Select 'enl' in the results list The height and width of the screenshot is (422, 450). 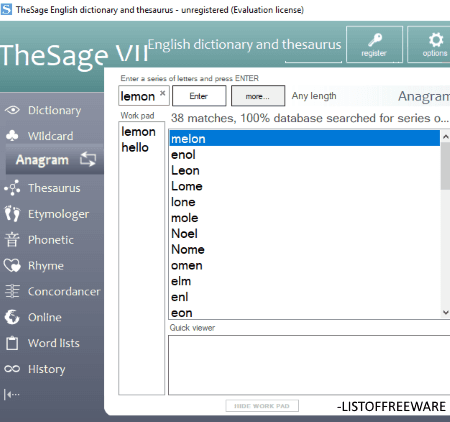tap(305, 297)
